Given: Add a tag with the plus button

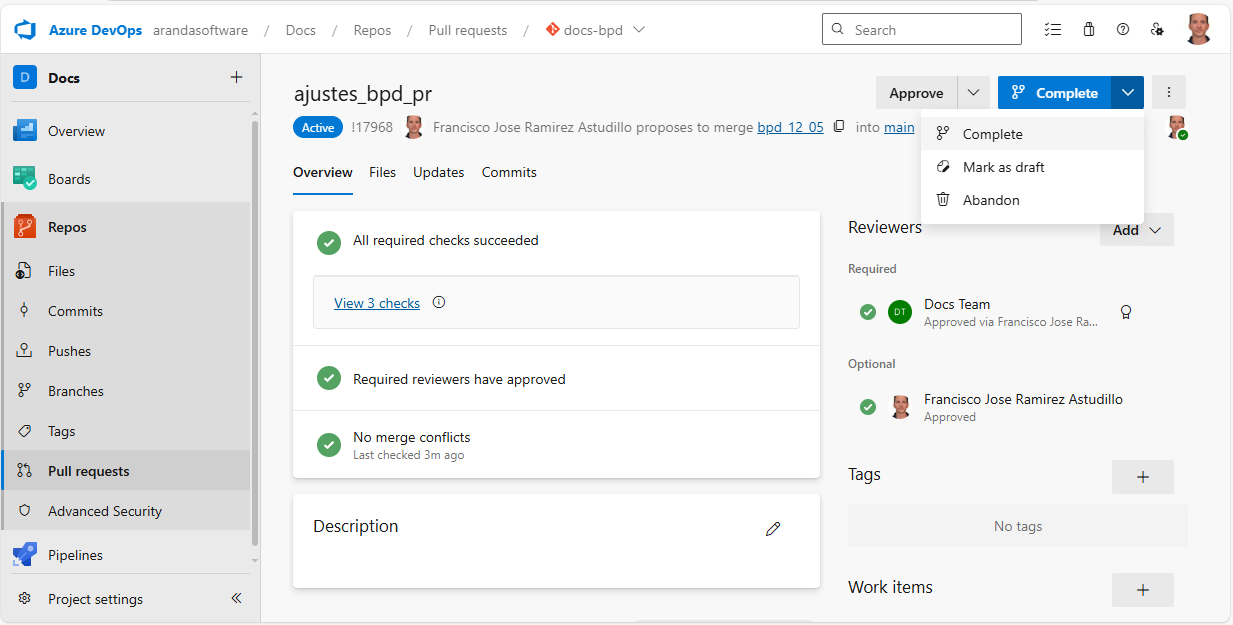Looking at the screenshot, I should 1142,477.
